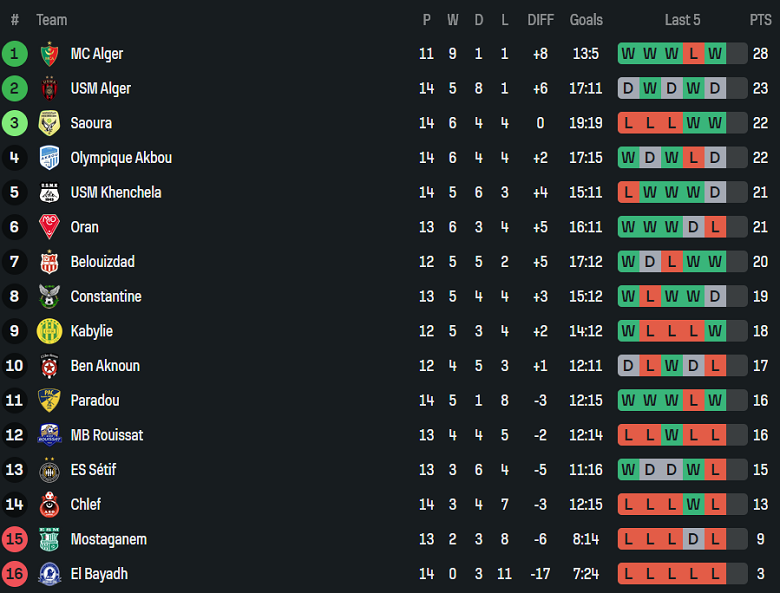
Task: Click the Kabylie yellow team badge
Action: 49,331
